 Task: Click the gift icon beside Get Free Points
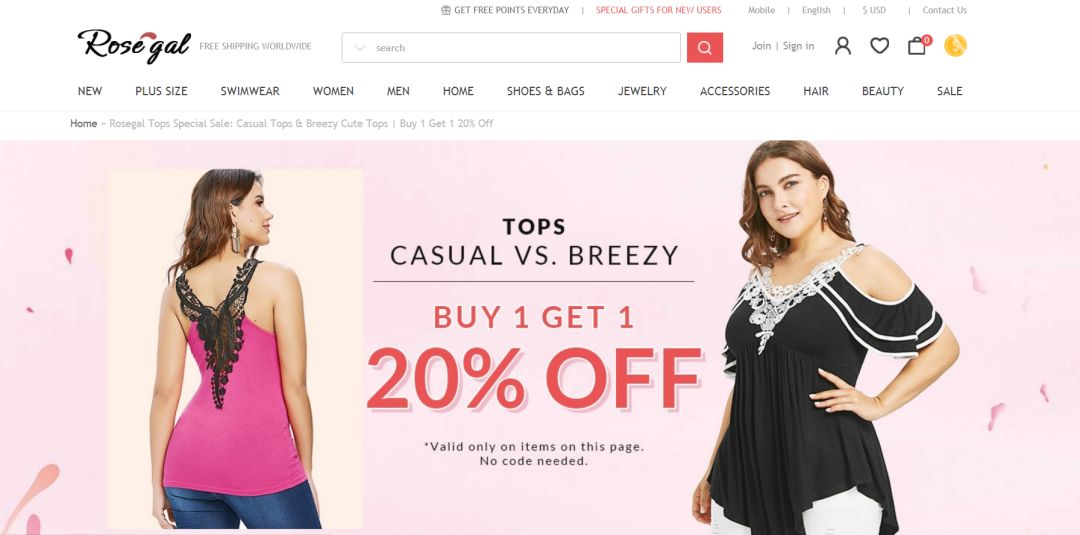click(x=446, y=10)
